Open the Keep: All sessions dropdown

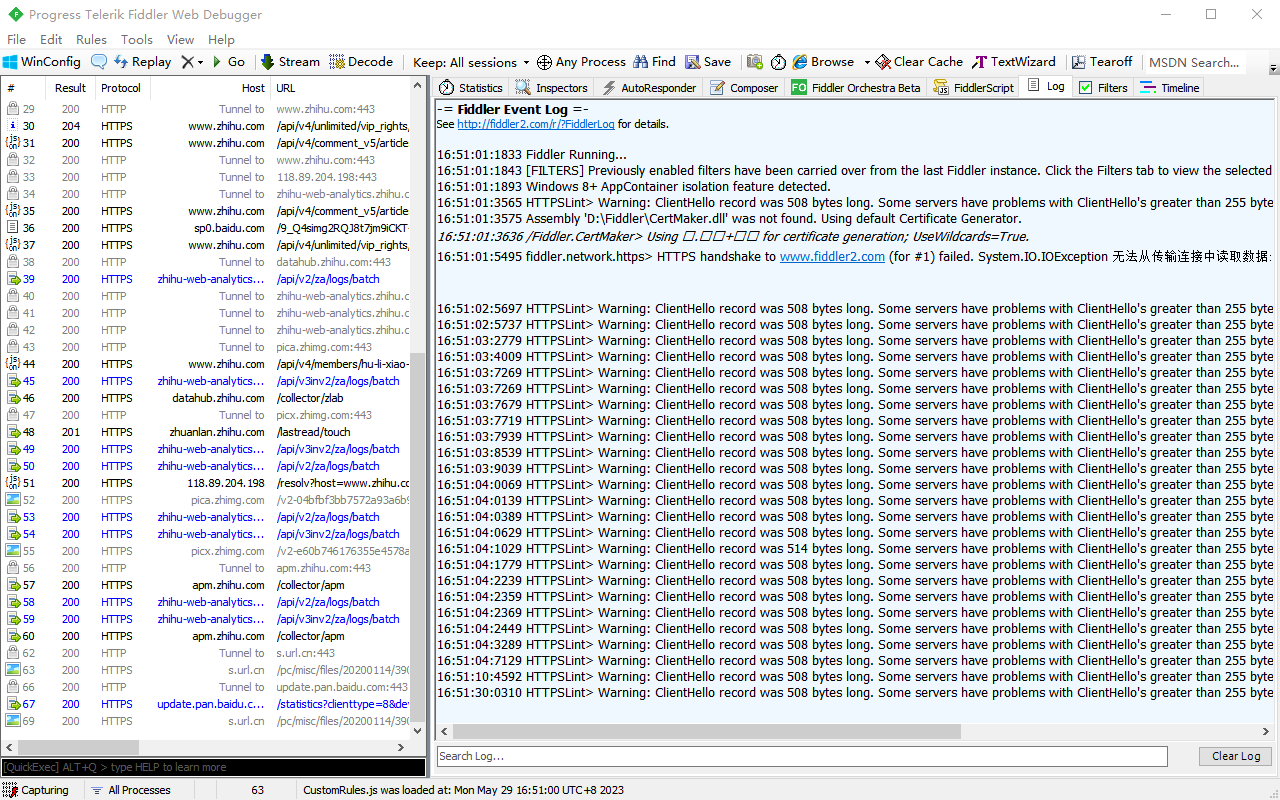click(471, 62)
